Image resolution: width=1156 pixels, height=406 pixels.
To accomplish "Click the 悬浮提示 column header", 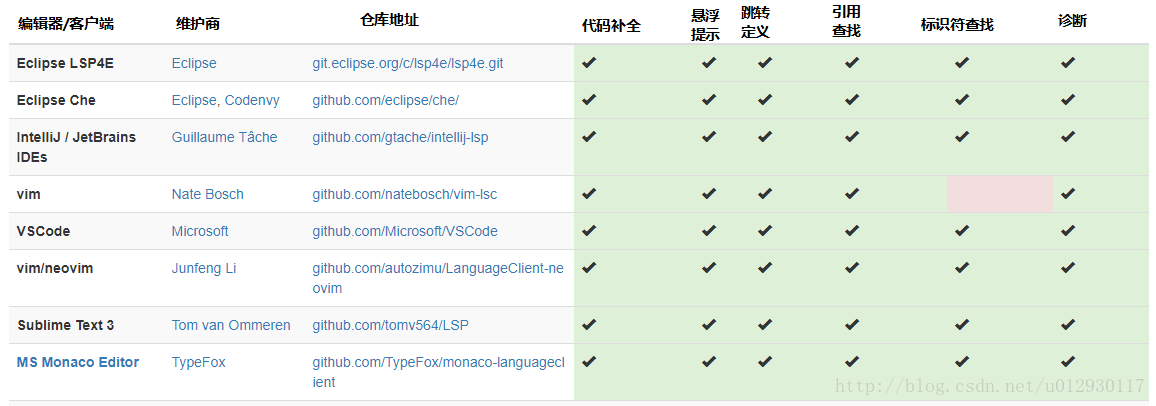I will tap(706, 24).
